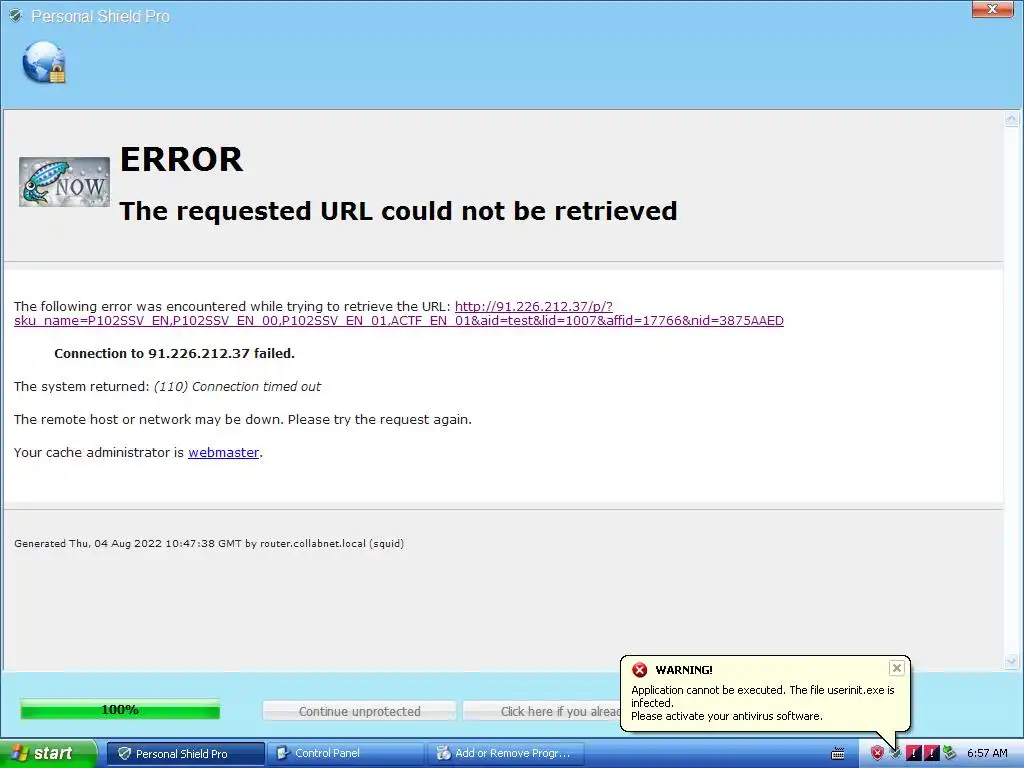Screen dimensions: 1024x768
Task: Close the Personal Shield Pro window
Action: [992, 9]
